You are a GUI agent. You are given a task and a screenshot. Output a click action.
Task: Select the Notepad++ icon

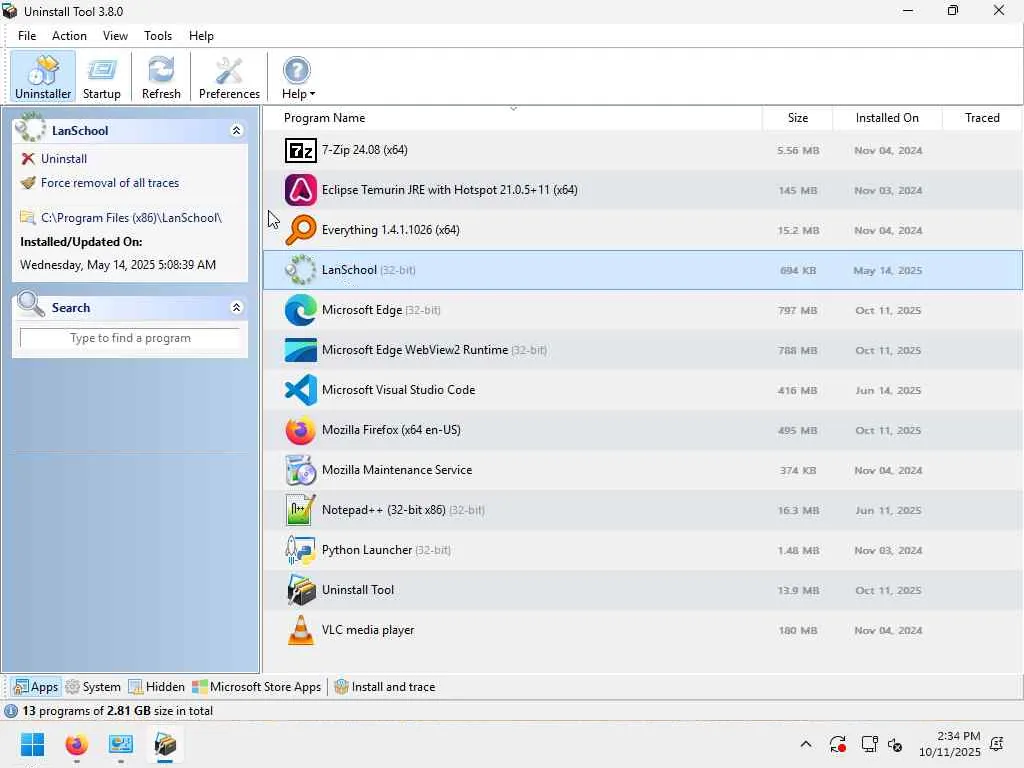click(x=300, y=510)
